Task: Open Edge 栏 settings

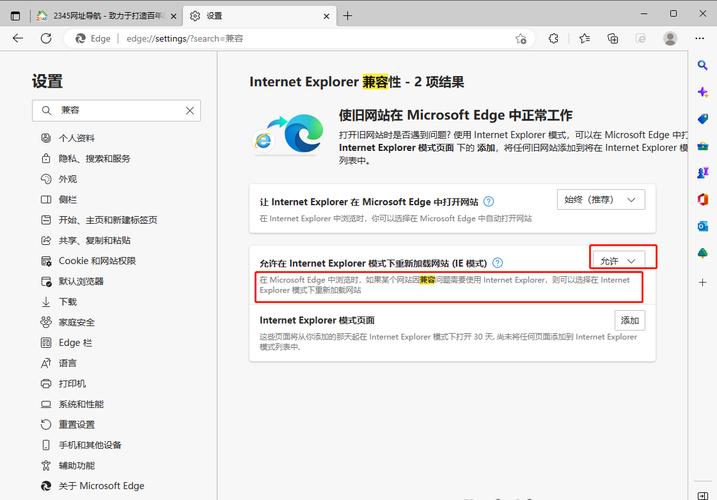Action: pyautogui.click(x=67, y=343)
